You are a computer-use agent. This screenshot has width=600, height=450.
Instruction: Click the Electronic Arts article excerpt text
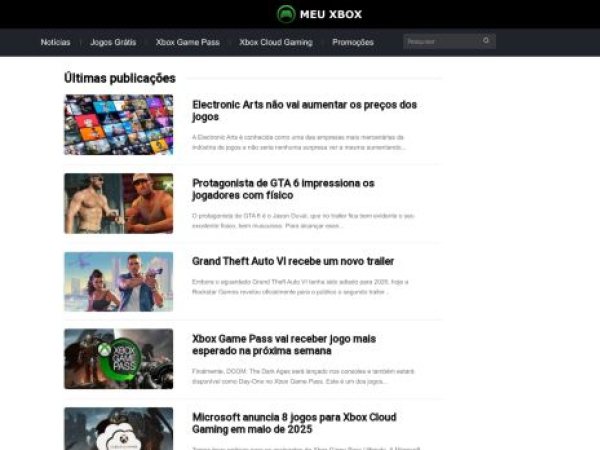[298, 142]
